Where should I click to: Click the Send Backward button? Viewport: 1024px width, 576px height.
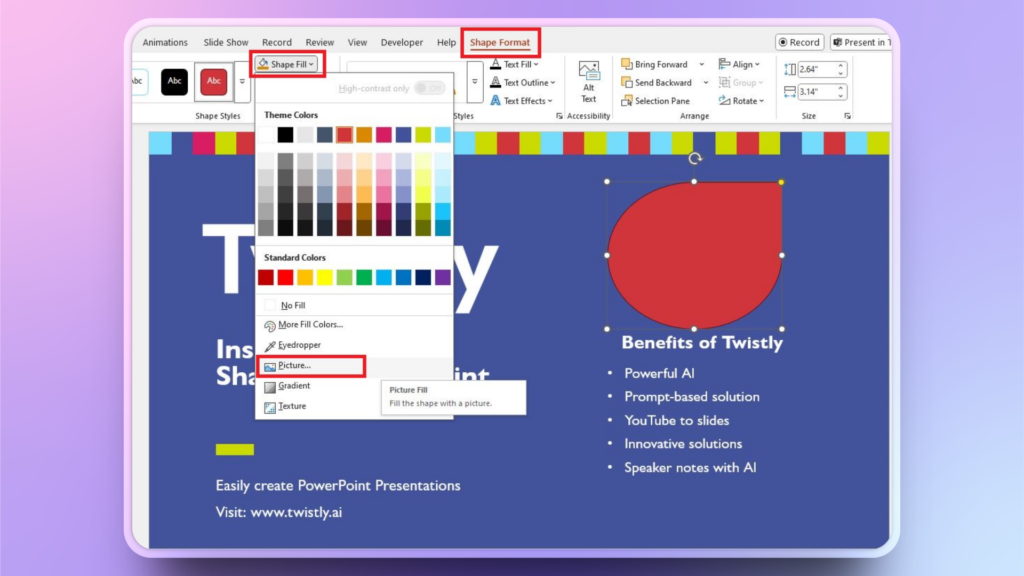click(x=662, y=83)
